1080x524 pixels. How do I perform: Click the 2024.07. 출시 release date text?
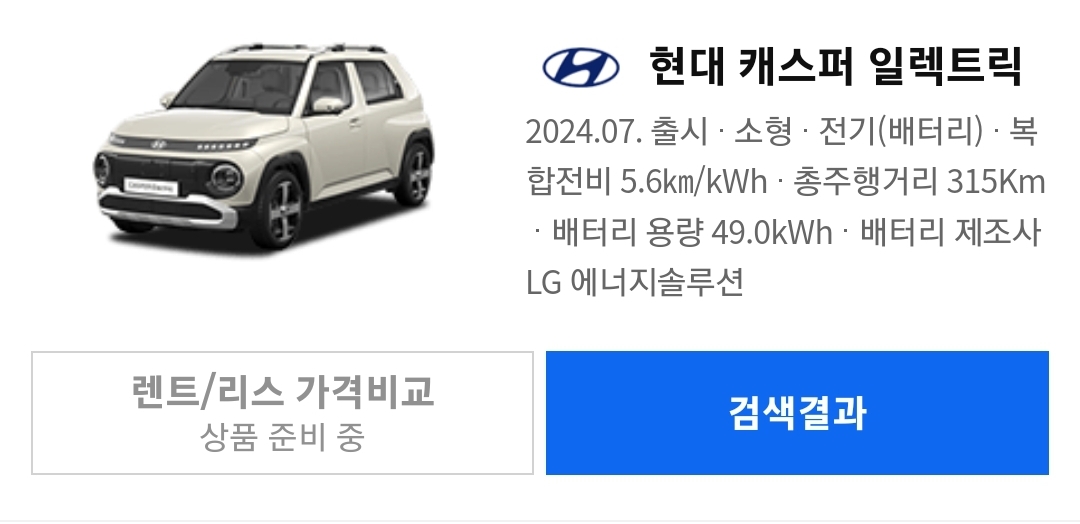coord(616,131)
